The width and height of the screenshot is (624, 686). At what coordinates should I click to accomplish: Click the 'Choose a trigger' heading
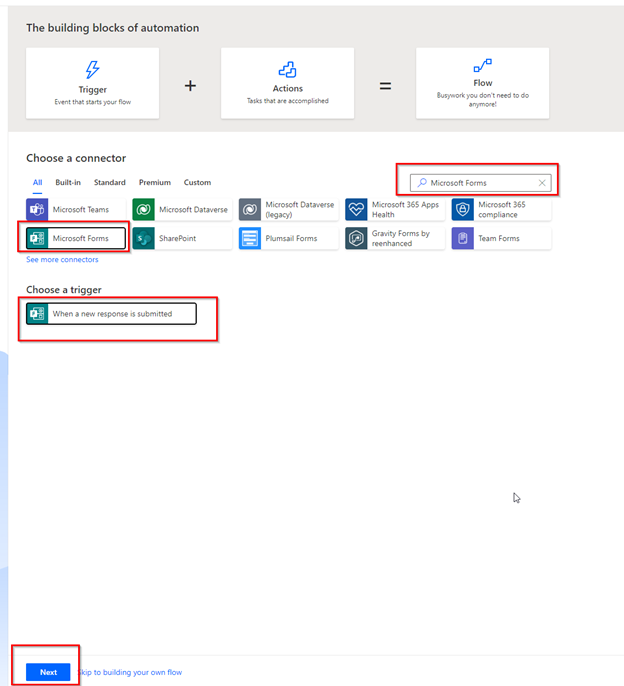coord(64,290)
